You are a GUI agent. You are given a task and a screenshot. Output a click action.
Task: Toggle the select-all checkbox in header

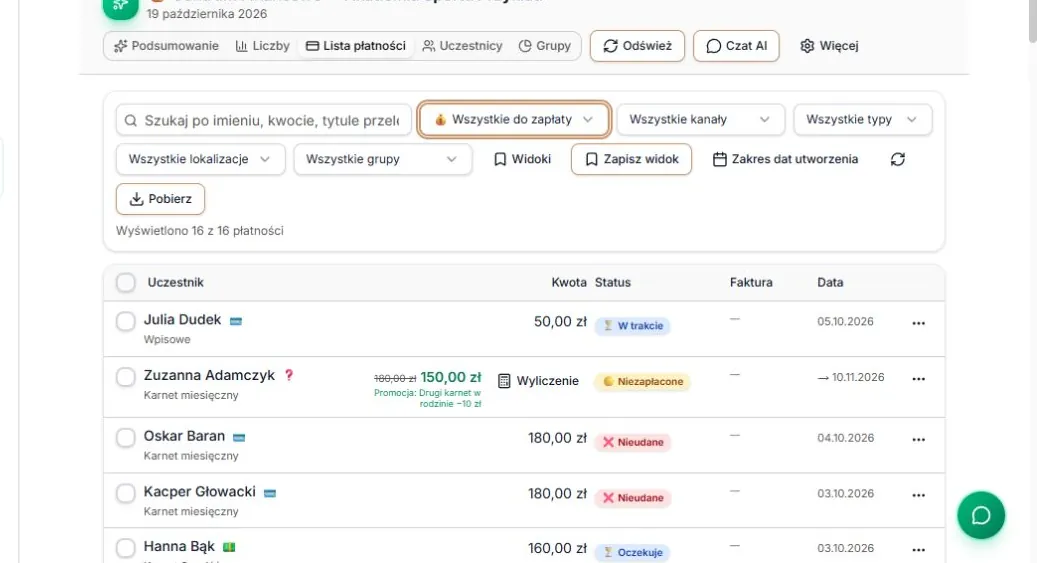(126, 282)
